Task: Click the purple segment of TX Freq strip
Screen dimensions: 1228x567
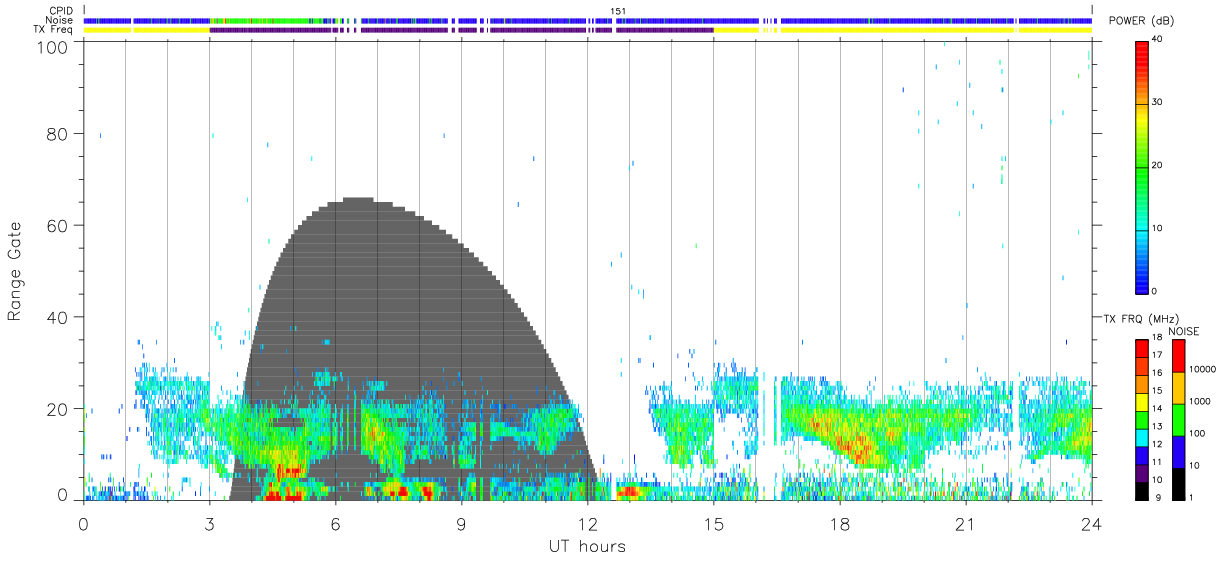Action: [461, 30]
